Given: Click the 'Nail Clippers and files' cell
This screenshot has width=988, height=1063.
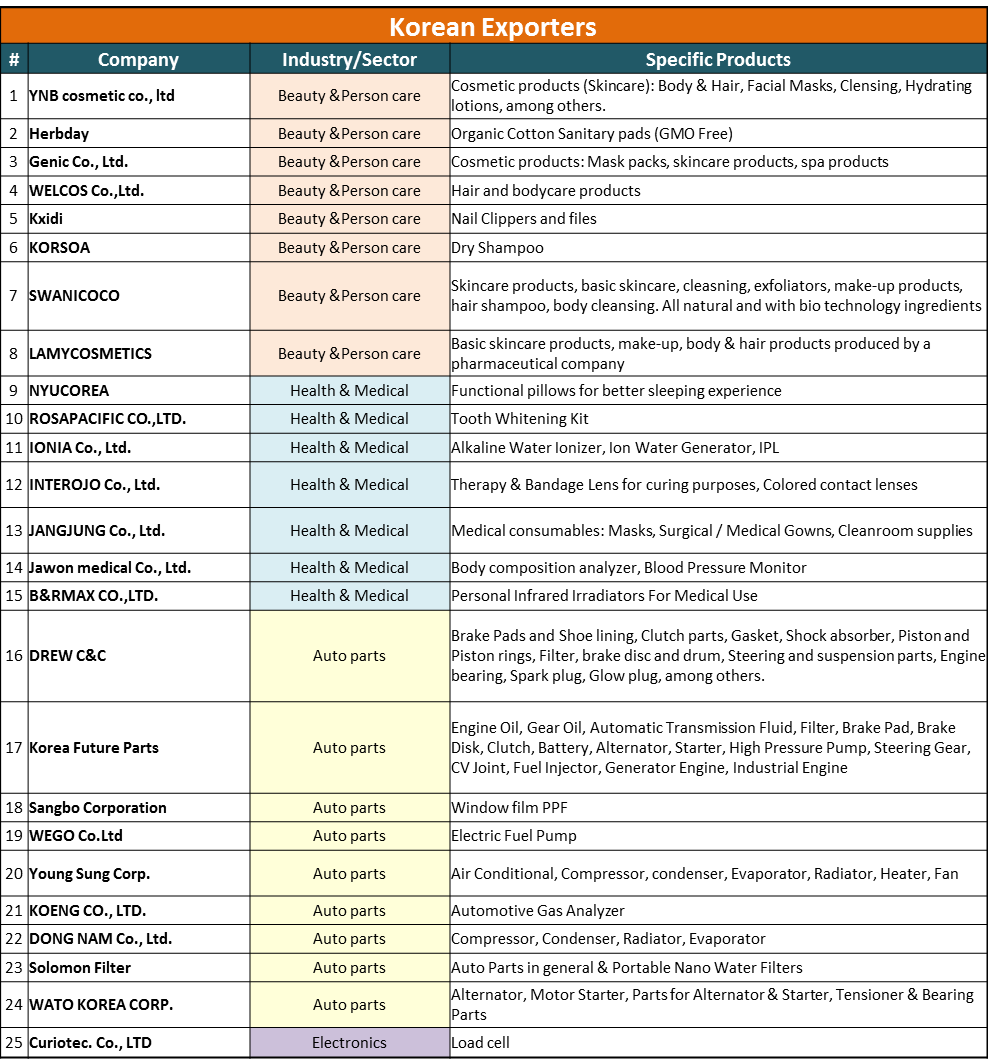Looking at the screenshot, I should point(718,219).
